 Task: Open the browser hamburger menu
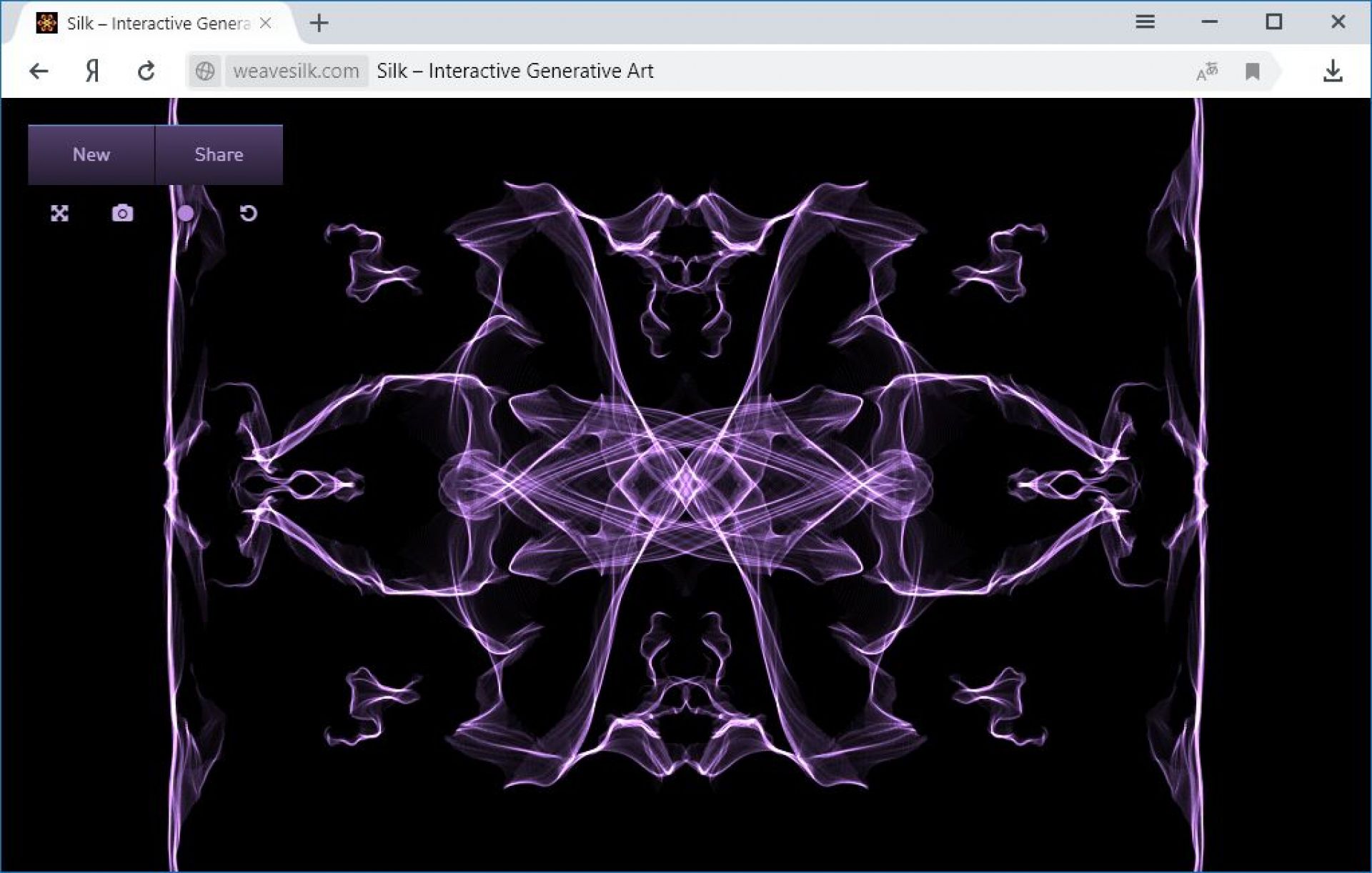pyautogui.click(x=1145, y=22)
